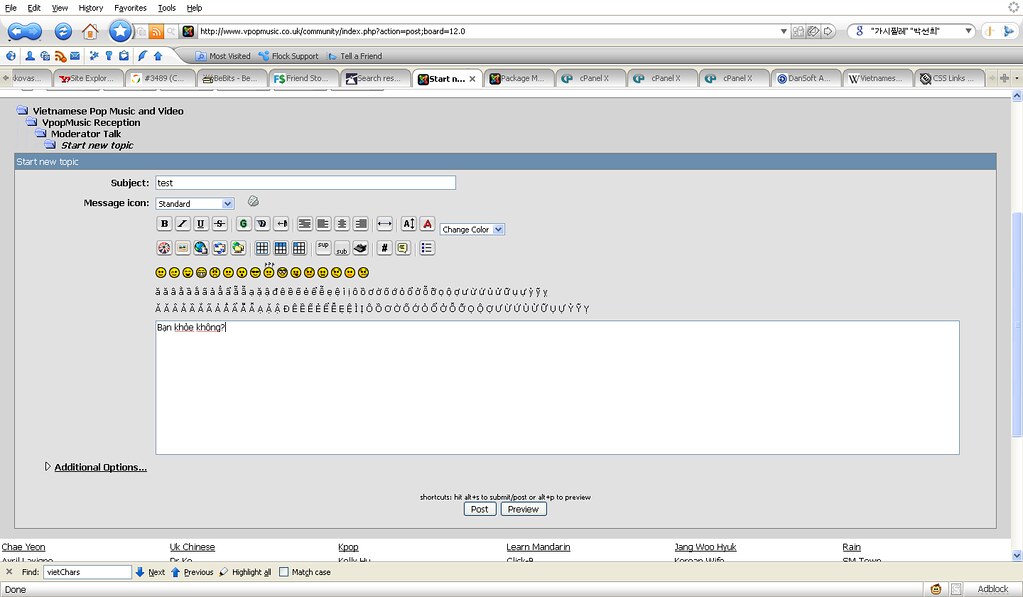The image size is (1023, 597).
Task: Switch to the CSS Links tab
Action: coord(949,78)
